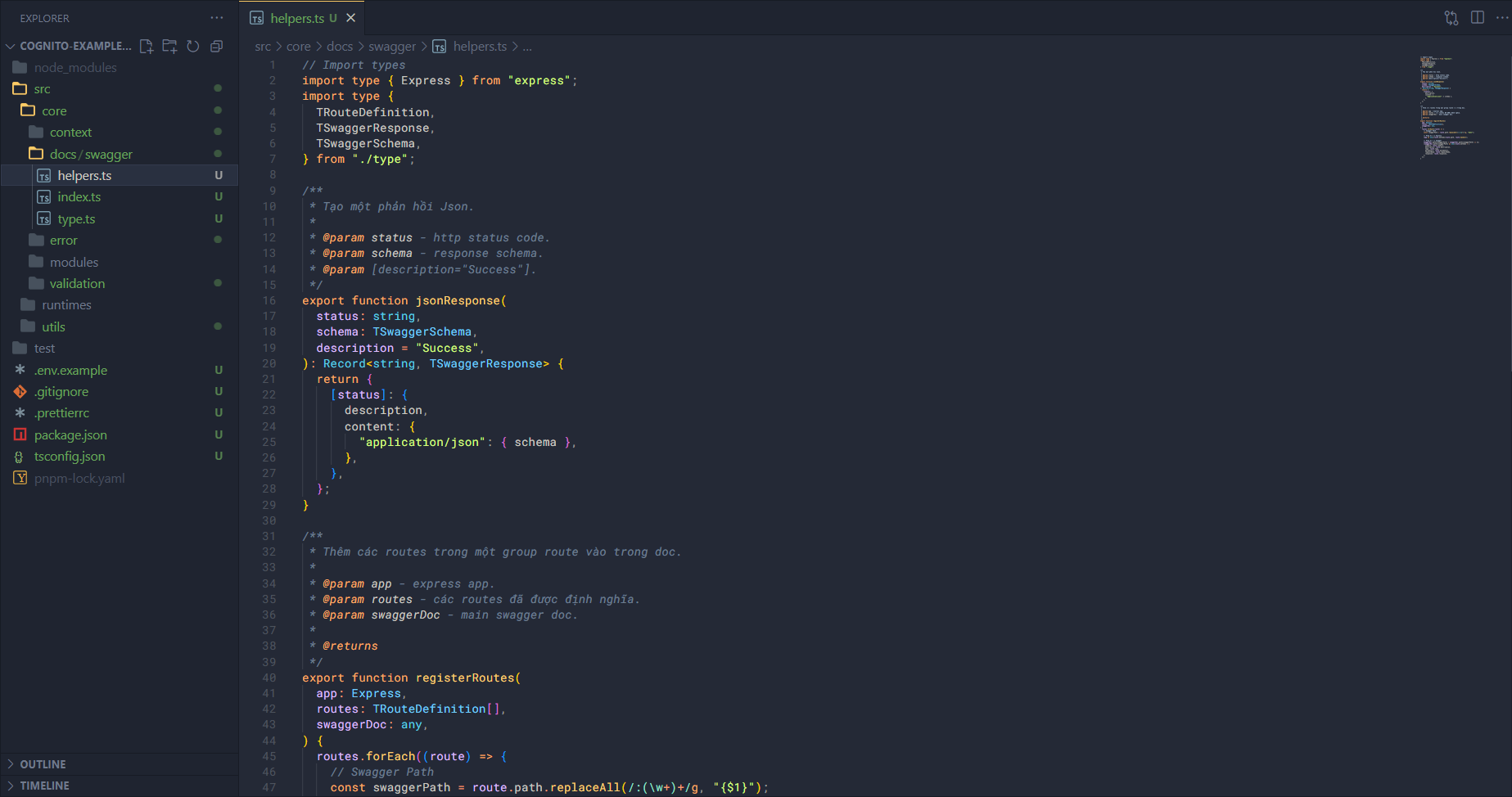Image resolution: width=1512 pixels, height=797 pixels.
Task: Expand the TIMELINE panel
Action: 44,786
